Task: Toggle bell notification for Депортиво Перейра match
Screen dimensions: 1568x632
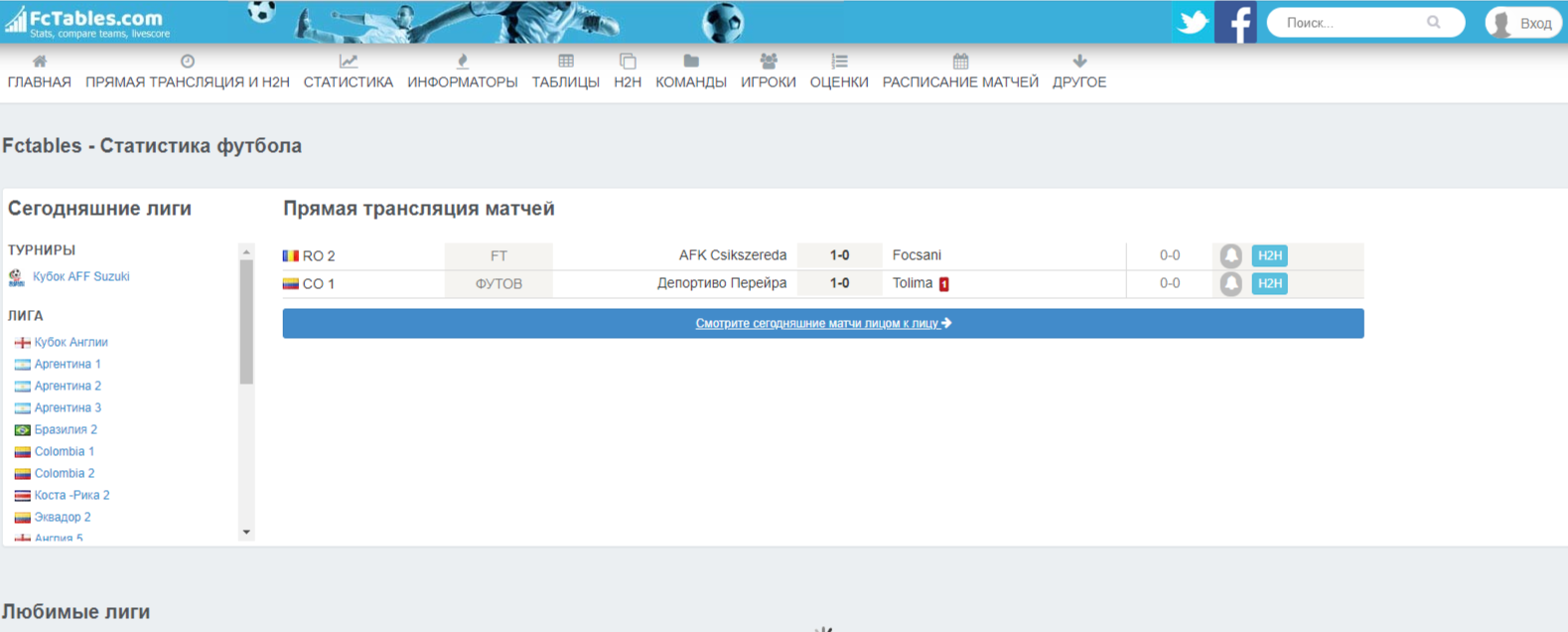Action: coord(1230,283)
